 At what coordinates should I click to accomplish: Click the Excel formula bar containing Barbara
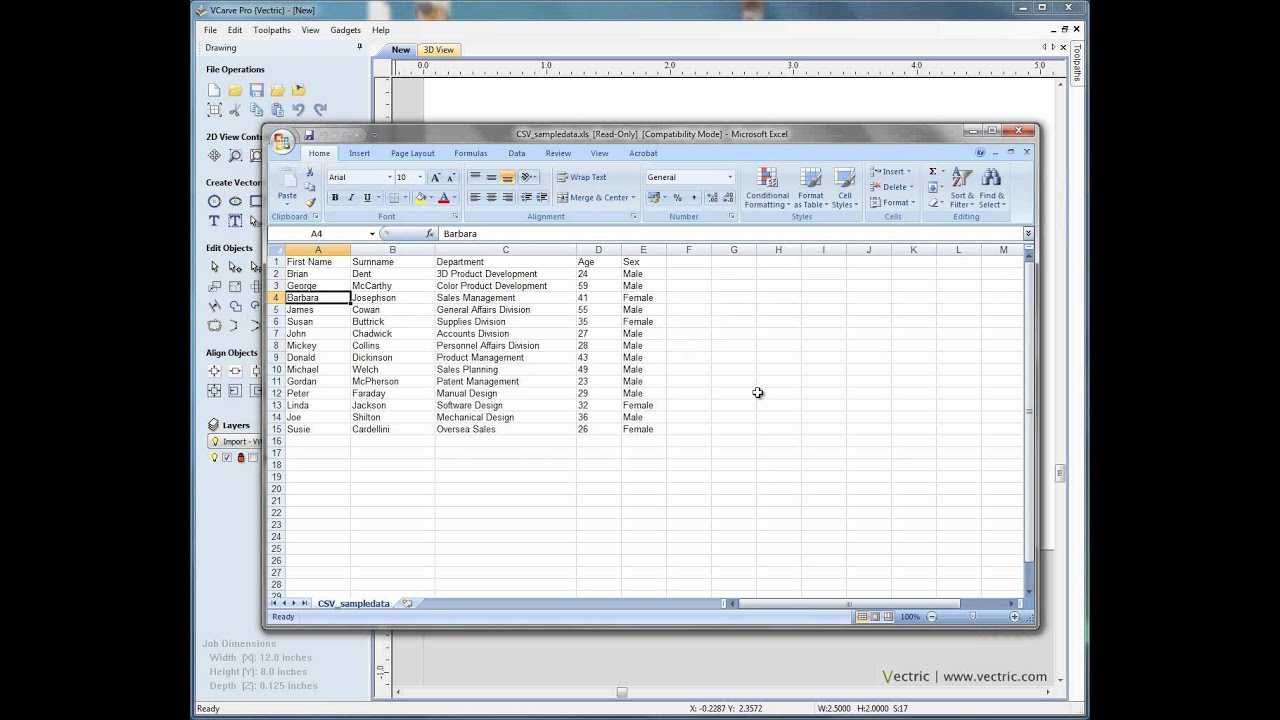click(730, 234)
